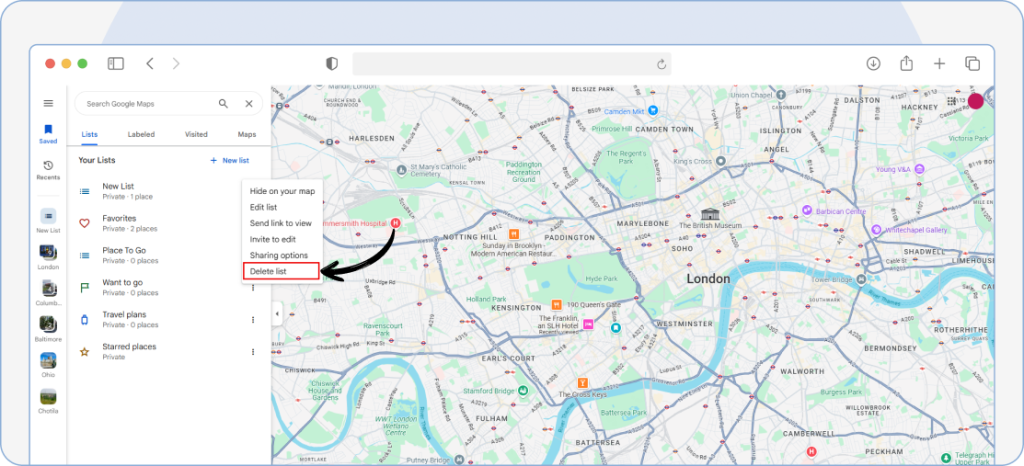Open the New List entry
The image size is (1024, 466).
click(x=157, y=191)
